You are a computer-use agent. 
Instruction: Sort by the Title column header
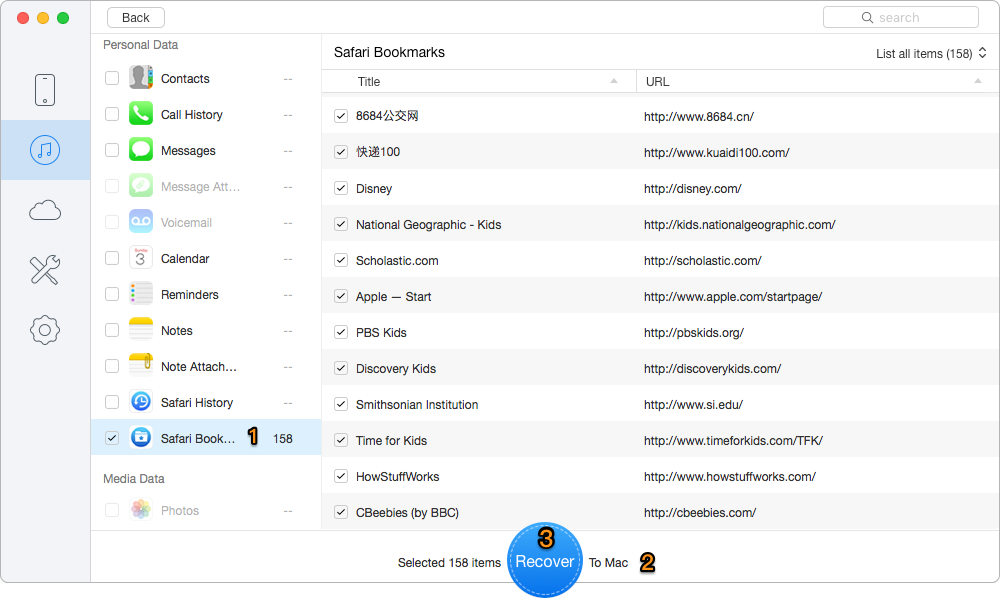tap(479, 82)
